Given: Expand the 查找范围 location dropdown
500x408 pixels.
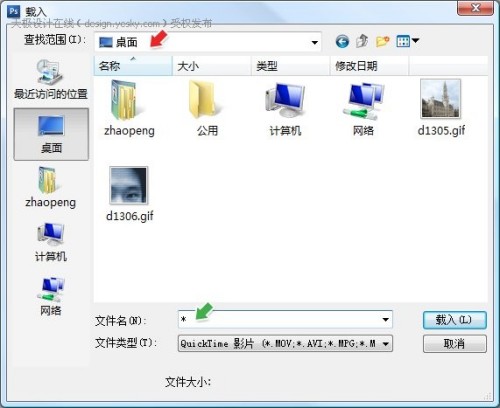Looking at the screenshot, I should click(x=314, y=42).
